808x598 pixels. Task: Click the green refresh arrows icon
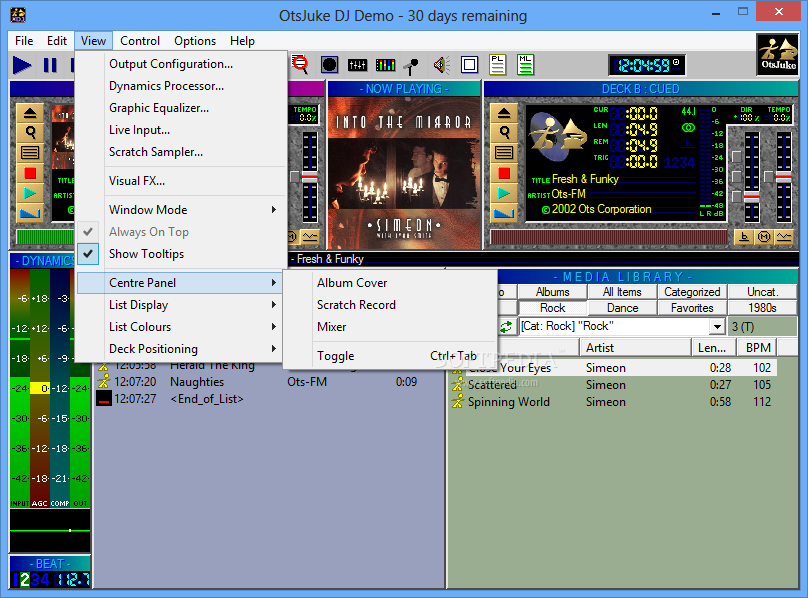pos(506,326)
